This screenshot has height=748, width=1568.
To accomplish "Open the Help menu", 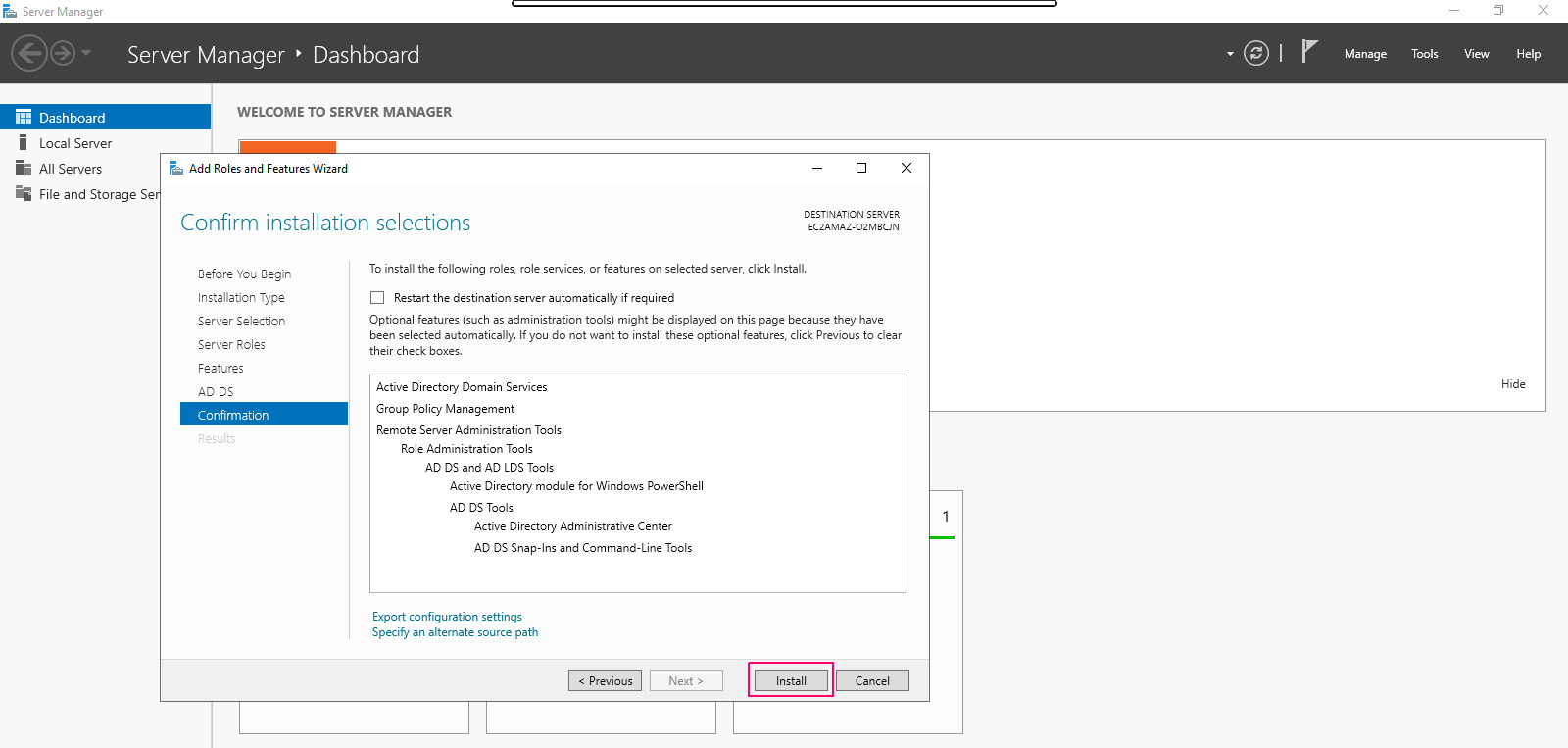I will click(1529, 54).
